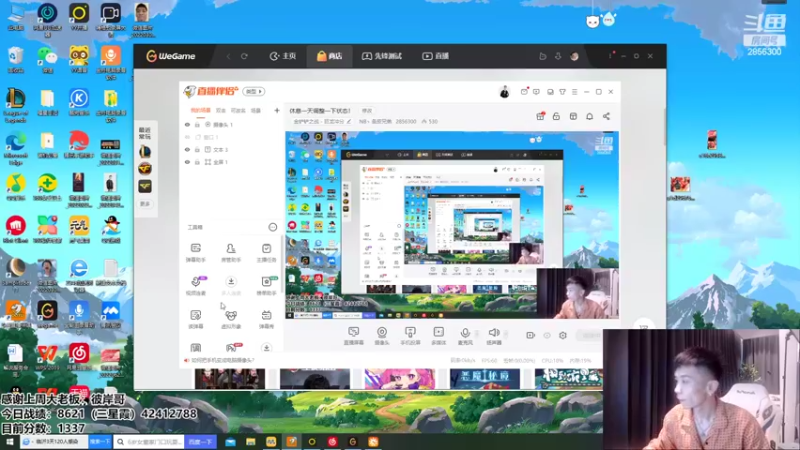Select 我的场景 scene tab
The image size is (800, 450).
(201, 110)
